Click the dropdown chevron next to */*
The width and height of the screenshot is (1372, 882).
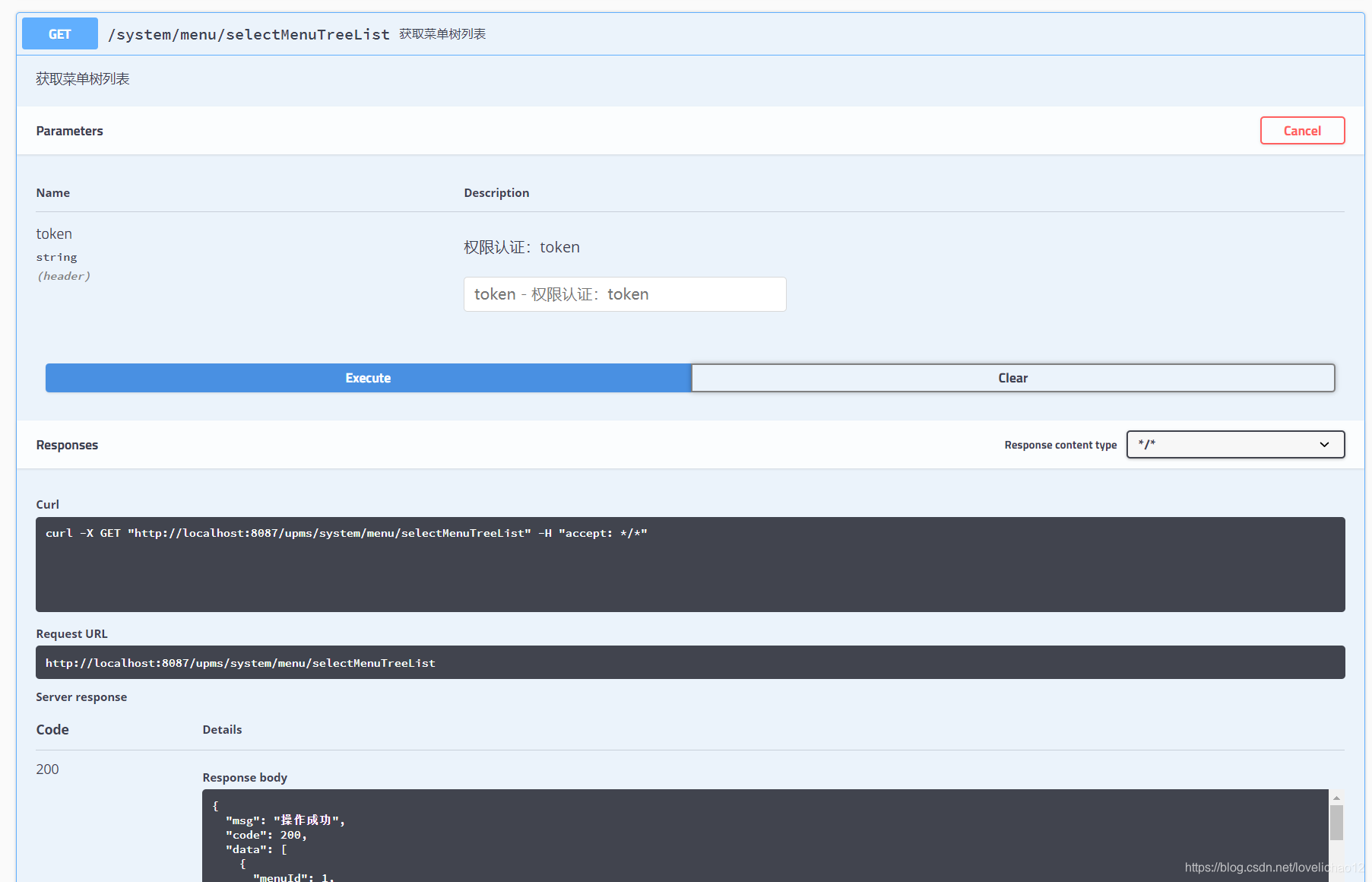1324,445
